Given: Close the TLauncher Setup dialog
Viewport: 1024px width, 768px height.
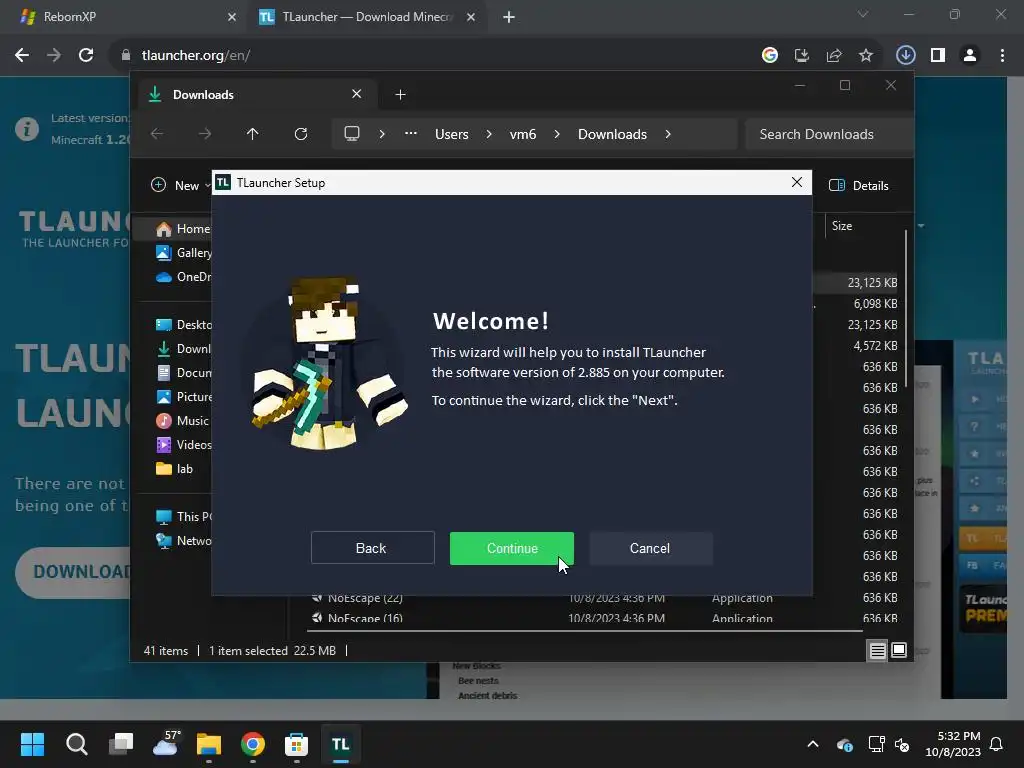Looking at the screenshot, I should [796, 182].
